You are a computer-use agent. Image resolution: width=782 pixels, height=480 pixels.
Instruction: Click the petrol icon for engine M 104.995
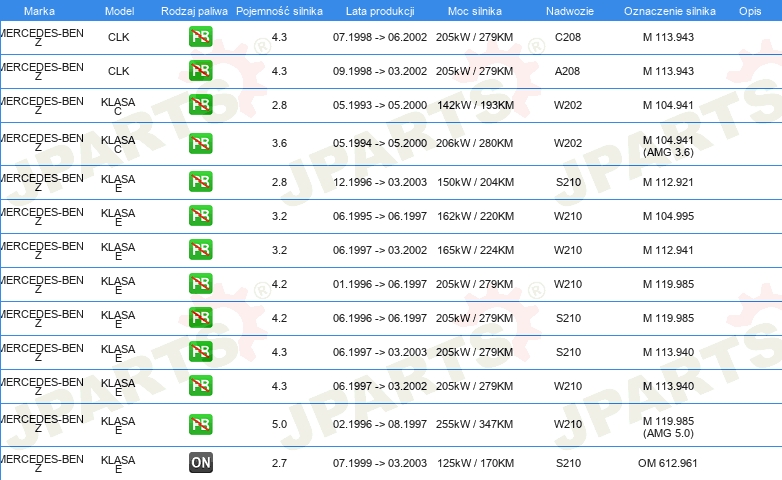pyautogui.click(x=200, y=216)
